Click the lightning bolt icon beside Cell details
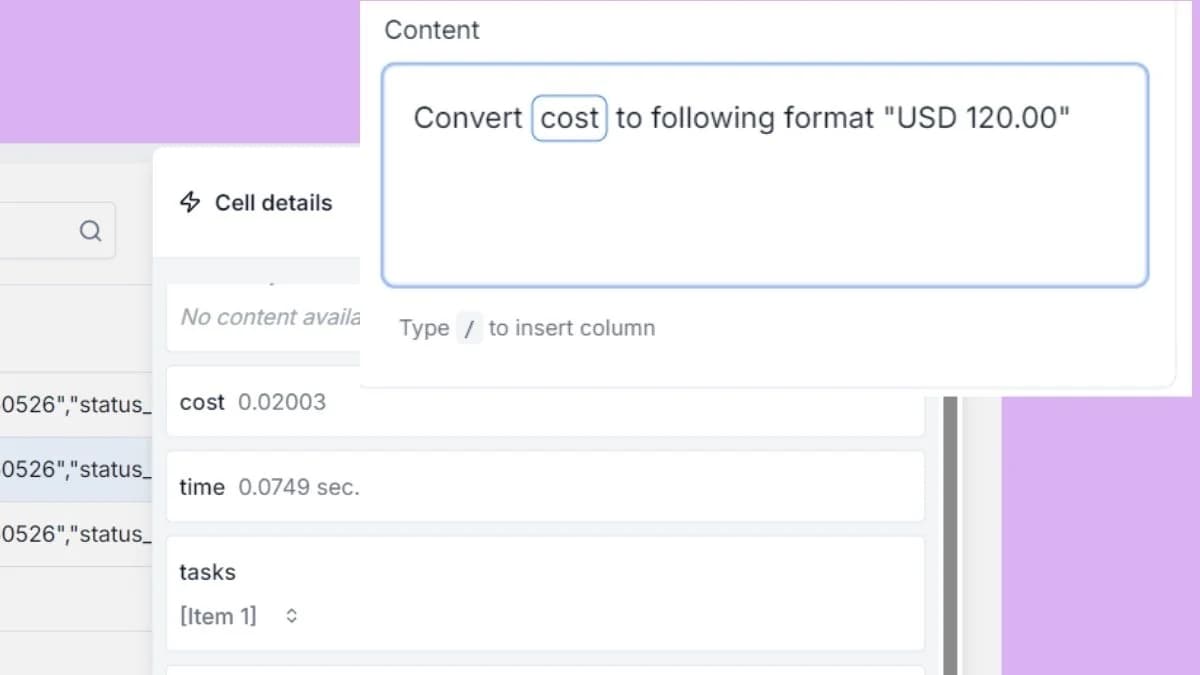 click(190, 202)
